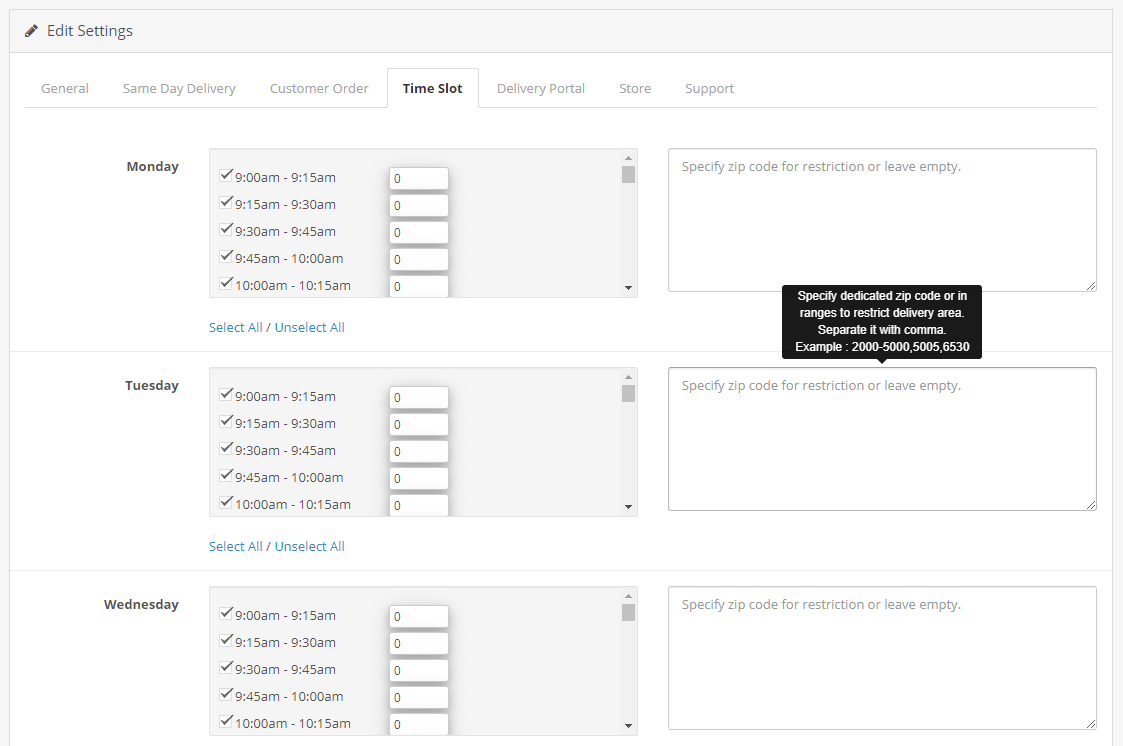The image size is (1123, 746).
Task: Uncheck Monday 9:15am - 9:30am slot
Action: pyautogui.click(x=226, y=202)
